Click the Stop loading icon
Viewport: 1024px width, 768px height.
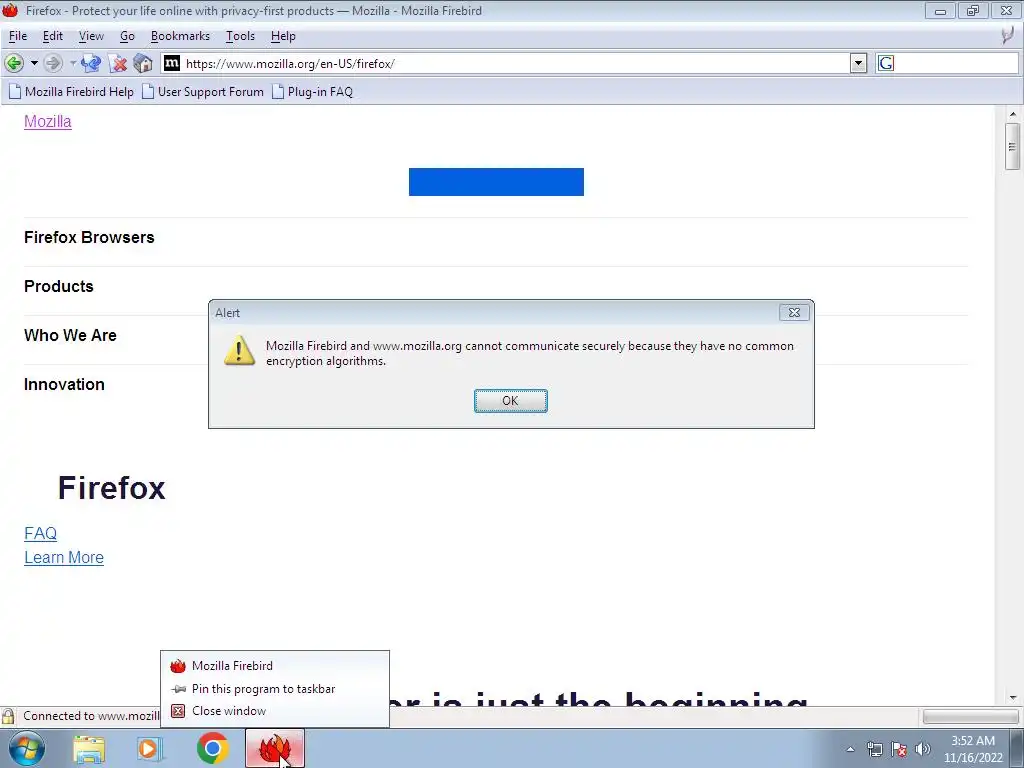click(118, 63)
